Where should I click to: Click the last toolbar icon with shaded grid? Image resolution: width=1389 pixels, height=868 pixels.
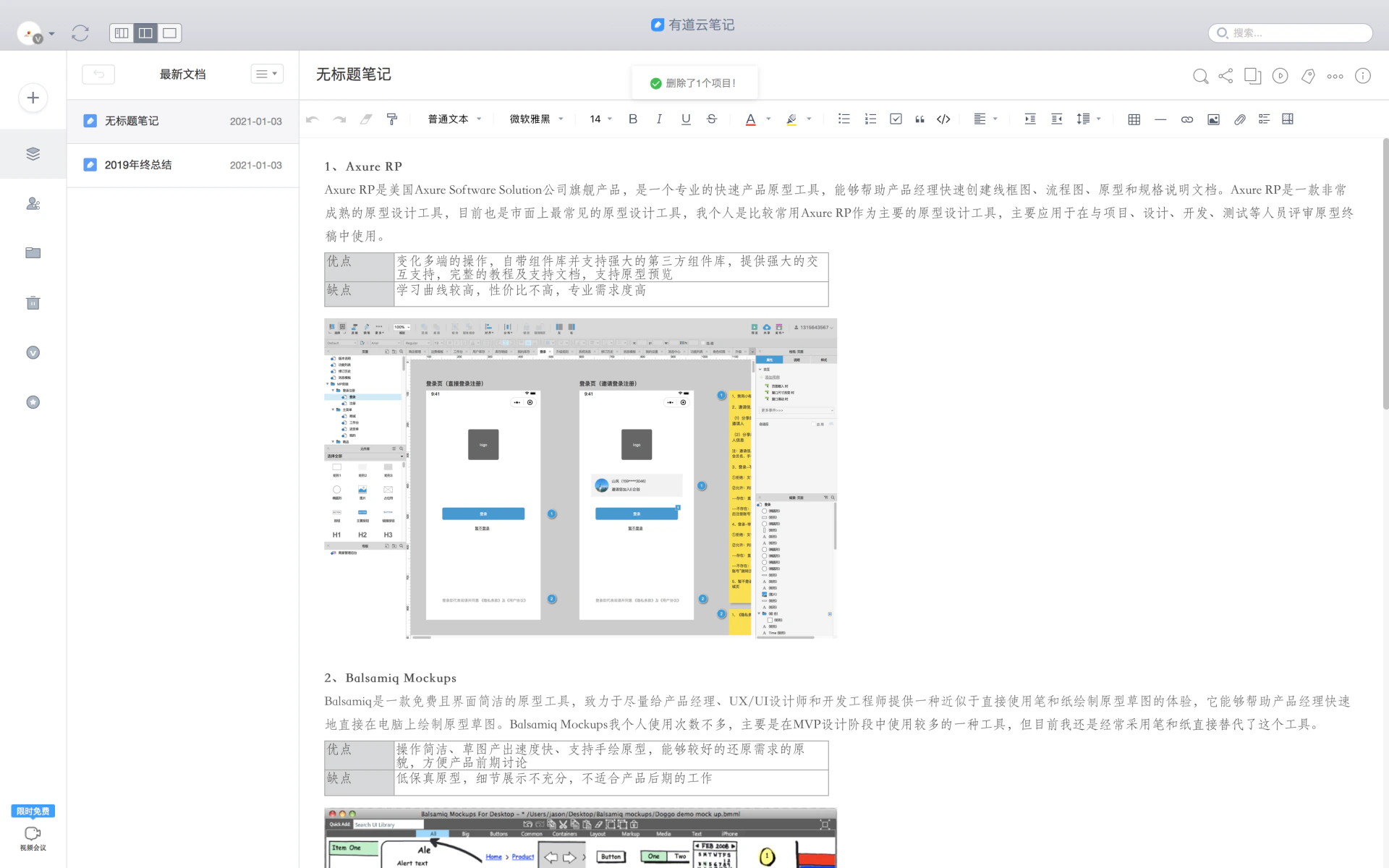(1288, 119)
